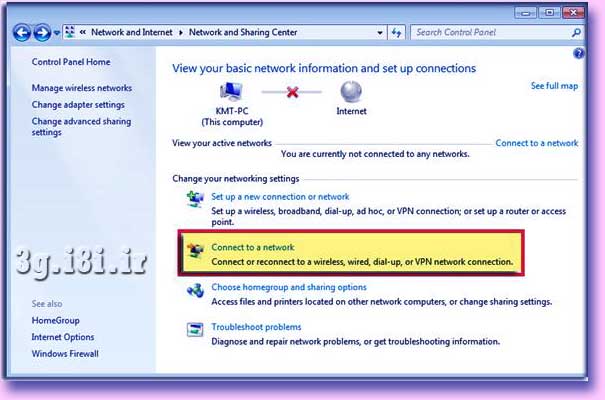605x400 pixels.
Task: Open Troubleshoot problems link
Action: [x=256, y=327]
